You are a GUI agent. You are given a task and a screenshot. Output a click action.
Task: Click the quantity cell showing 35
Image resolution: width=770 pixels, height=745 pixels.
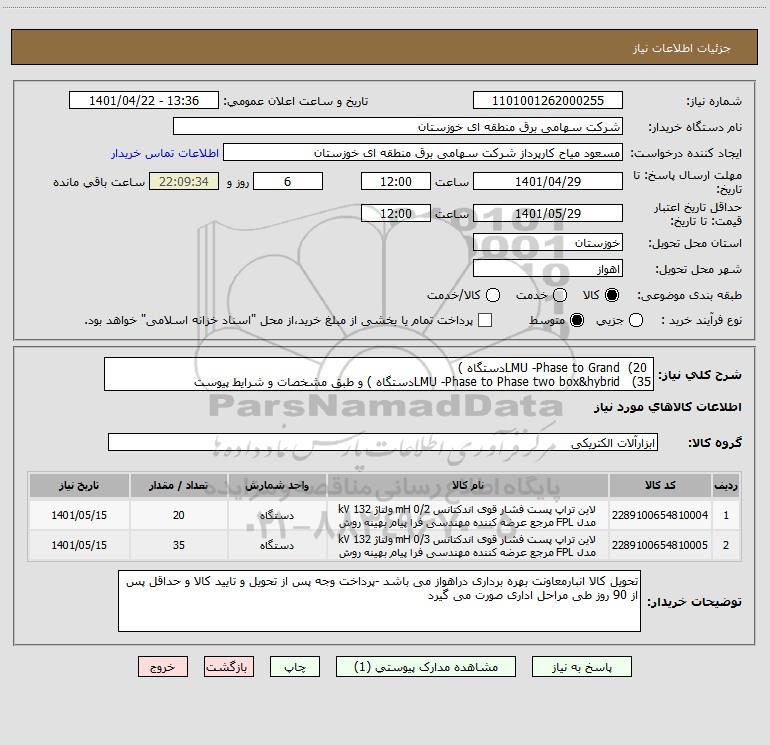click(x=178, y=545)
